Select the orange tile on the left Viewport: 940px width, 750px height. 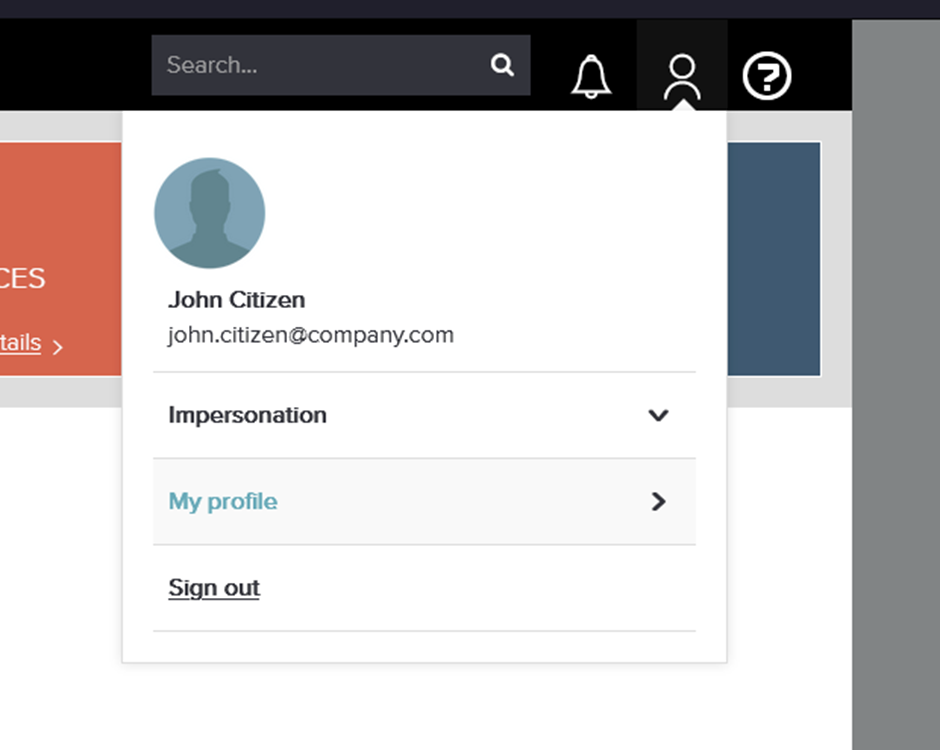click(x=60, y=230)
